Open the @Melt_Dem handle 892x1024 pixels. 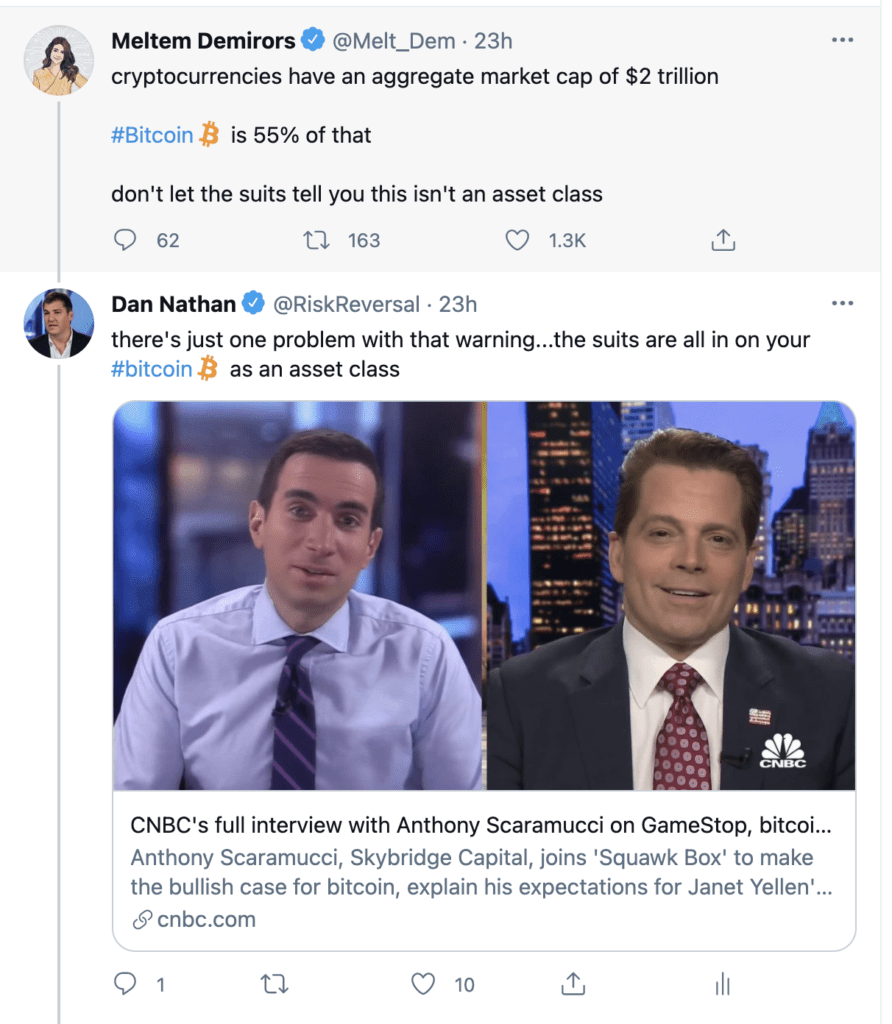click(393, 41)
